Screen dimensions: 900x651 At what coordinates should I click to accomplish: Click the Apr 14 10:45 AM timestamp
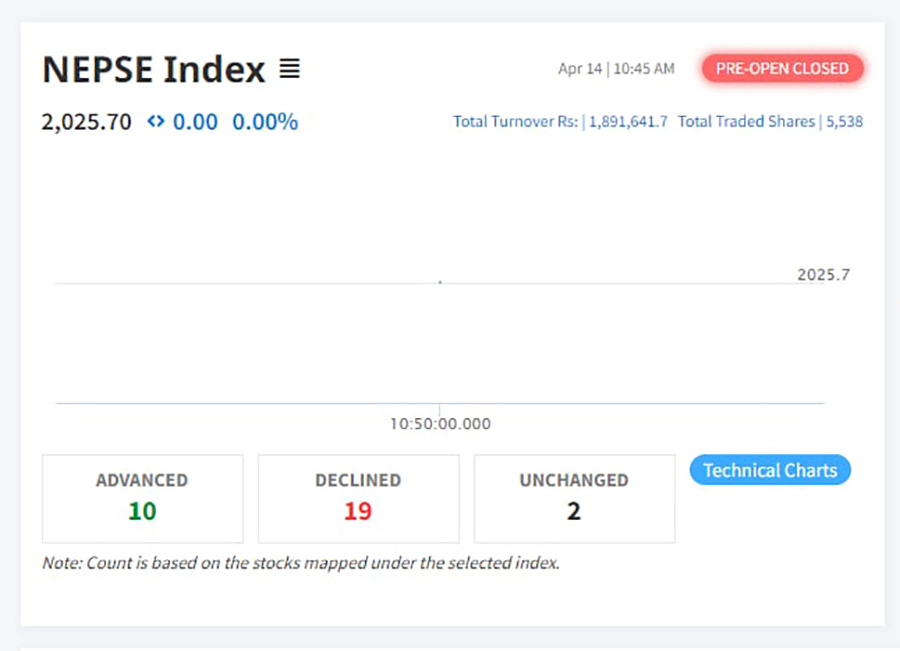pos(616,69)
